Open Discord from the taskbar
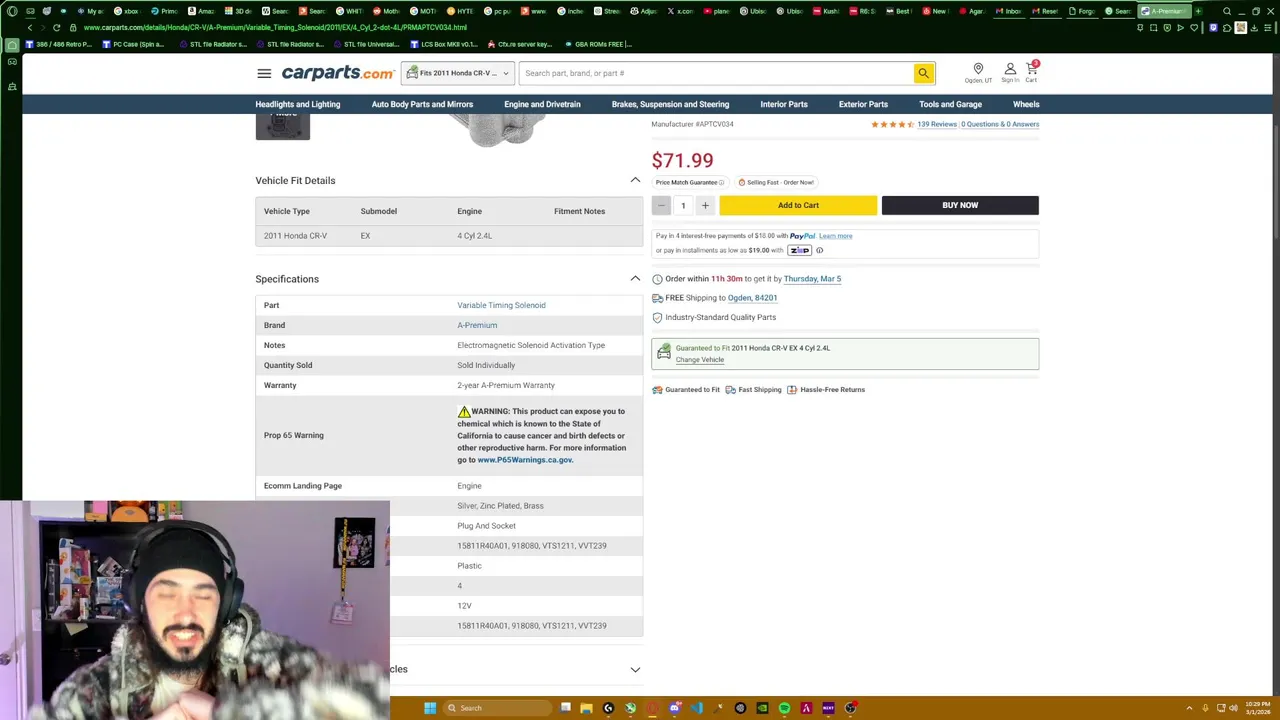 (675, 708)
